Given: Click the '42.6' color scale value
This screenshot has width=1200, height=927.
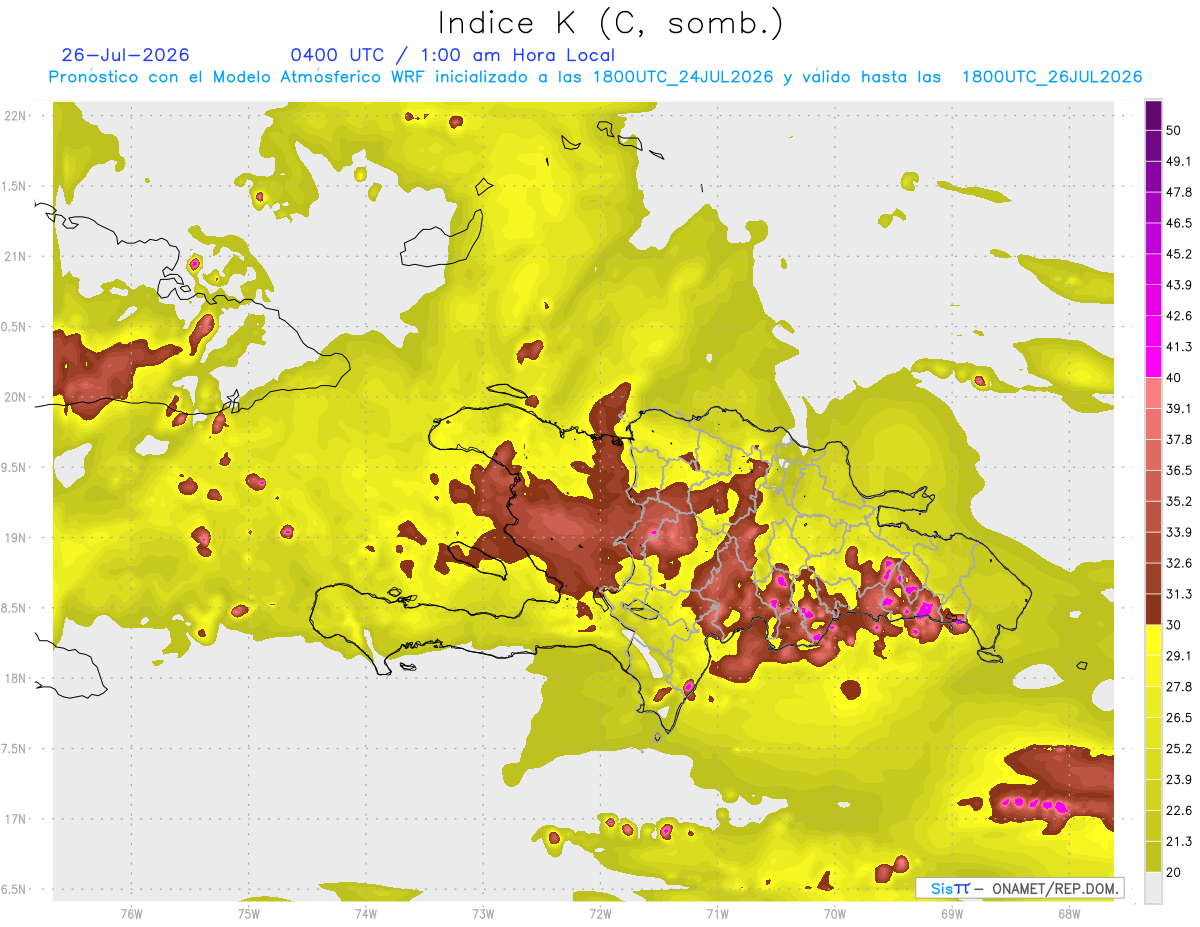Looking at the screenshot, I should click(1179, 316).
